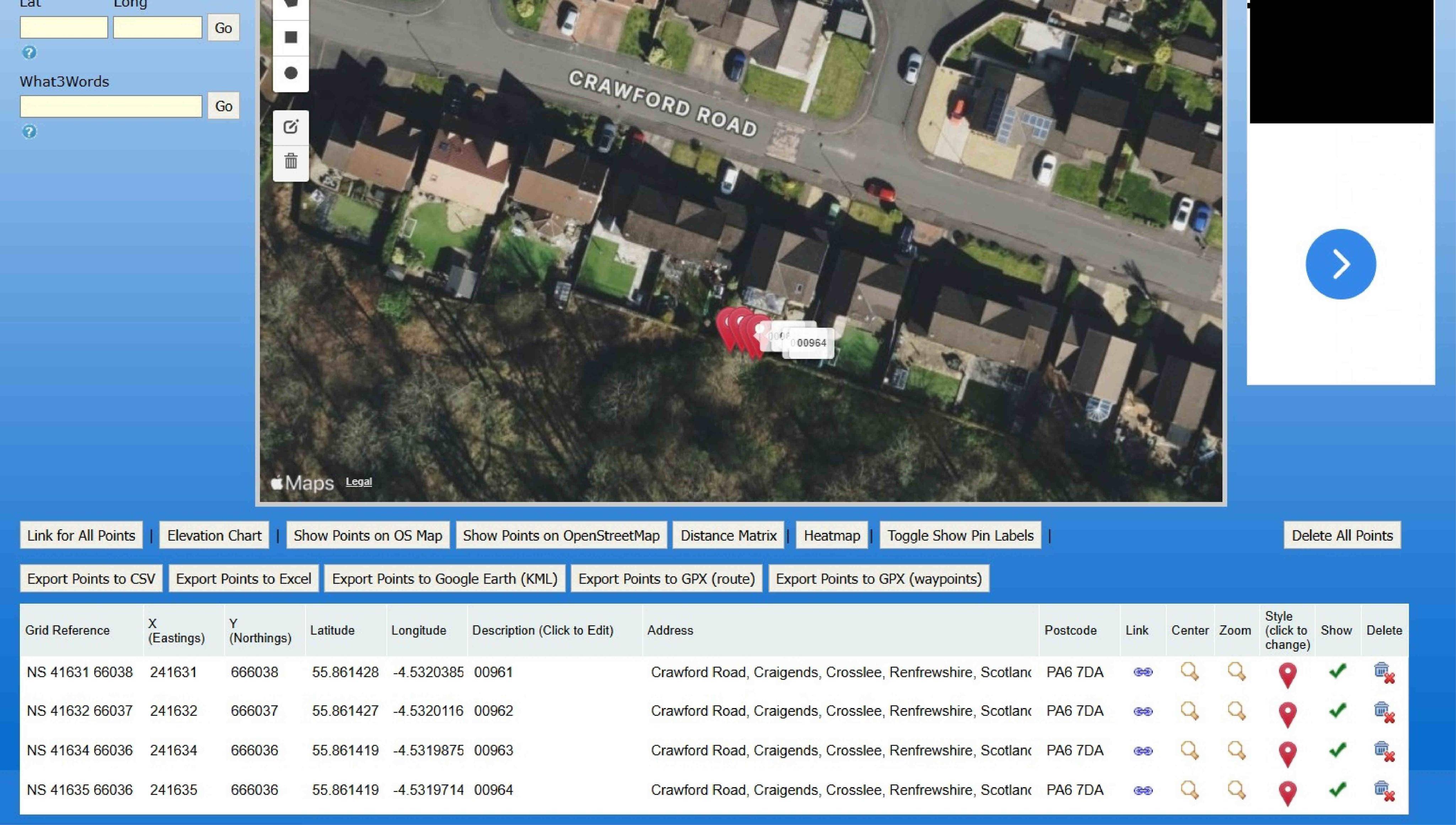This screenshot has width=1456, height=825.
Task: Export Points to CSV
Action: [x=91, y=579]
